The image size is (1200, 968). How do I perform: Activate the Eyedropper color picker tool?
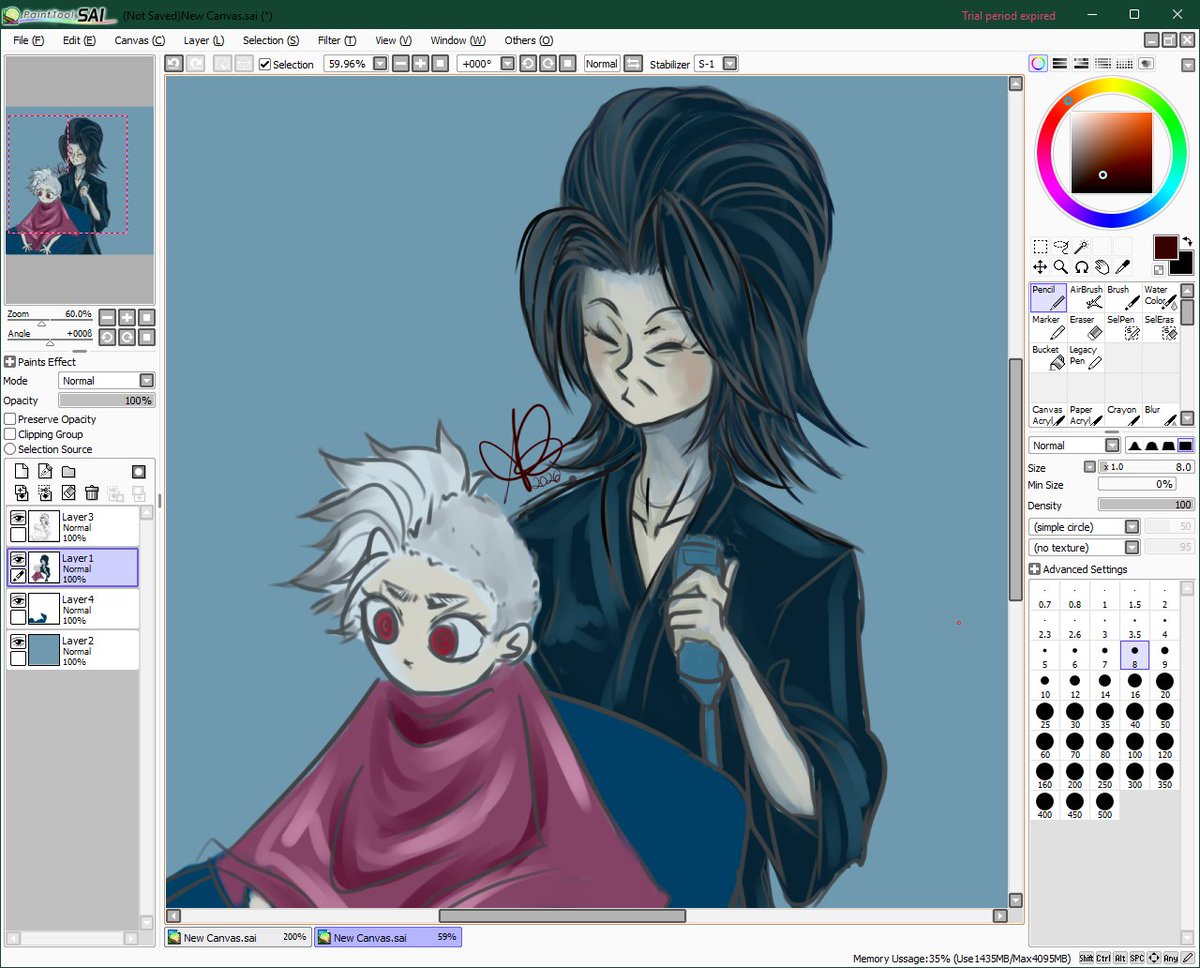[1122, 267]
